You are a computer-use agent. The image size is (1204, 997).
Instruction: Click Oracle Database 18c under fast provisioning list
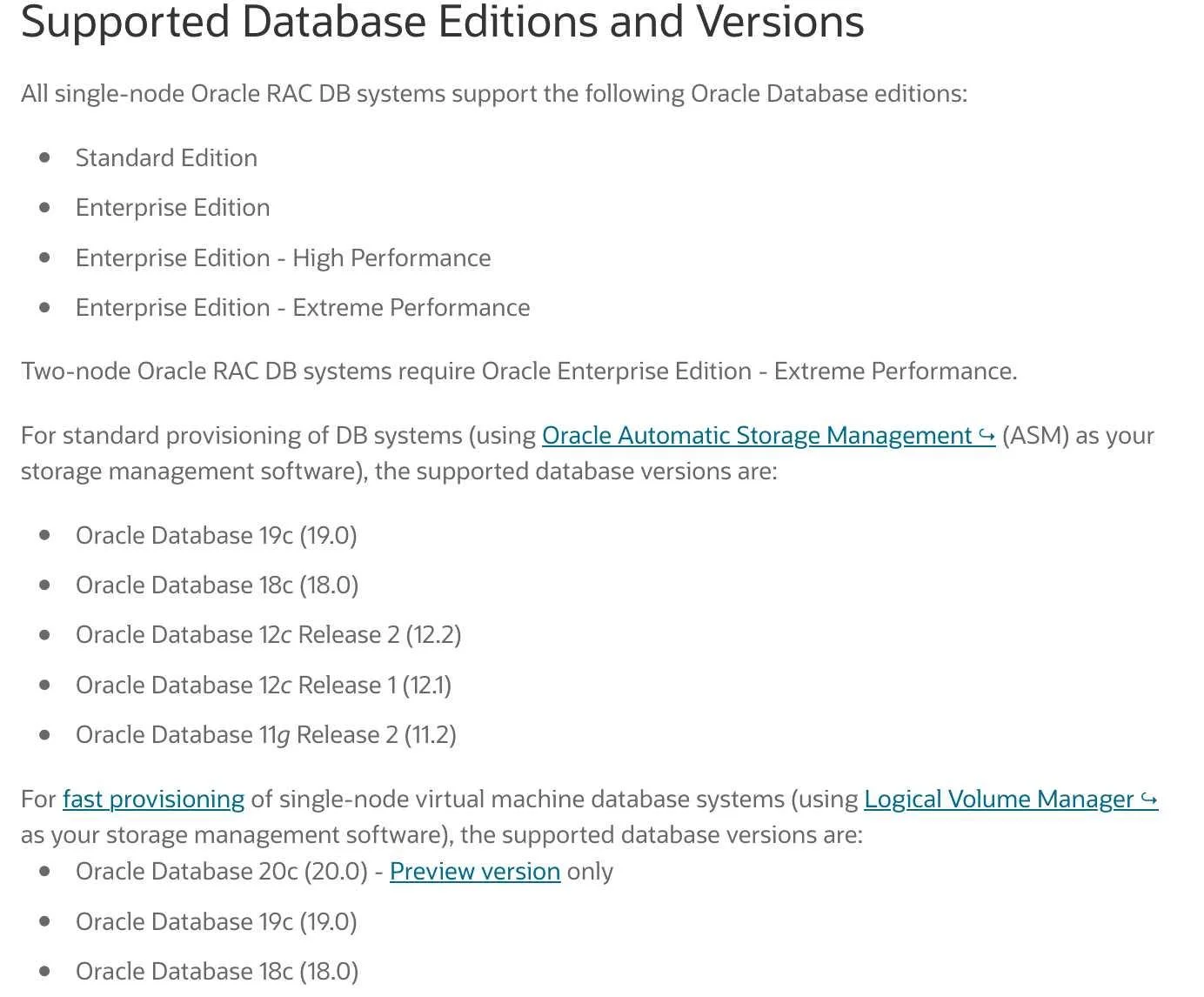pos(217,971)
